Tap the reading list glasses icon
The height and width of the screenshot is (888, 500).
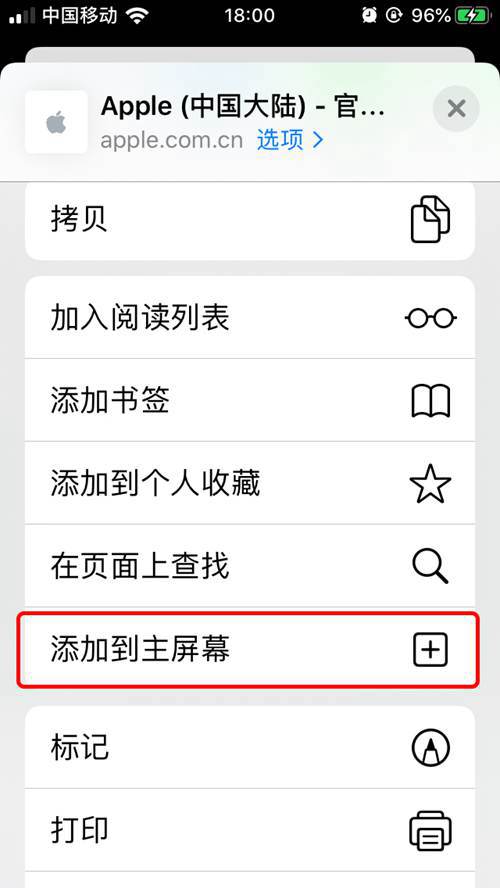(431, 318)
